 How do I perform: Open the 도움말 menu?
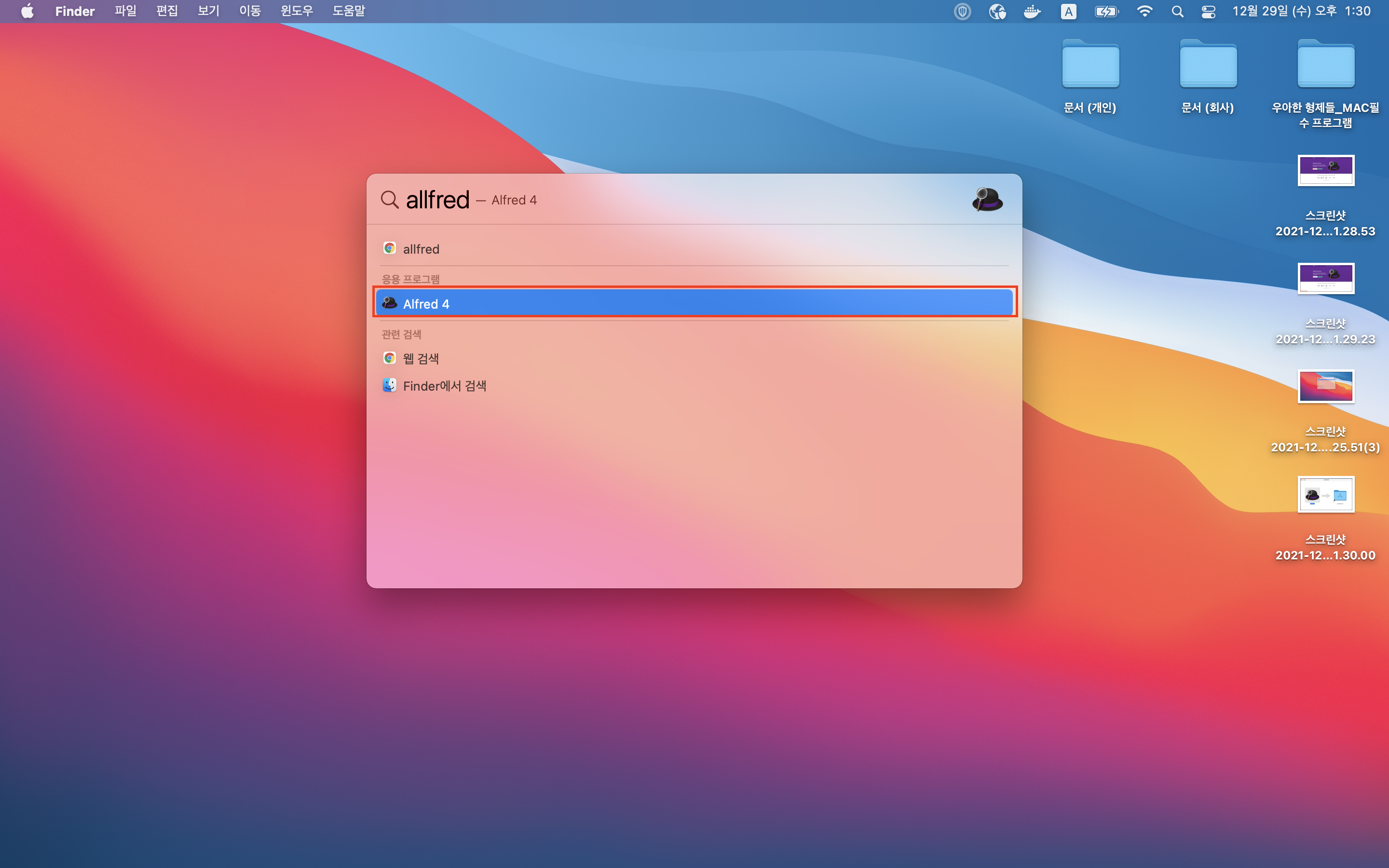coord(348,12)
